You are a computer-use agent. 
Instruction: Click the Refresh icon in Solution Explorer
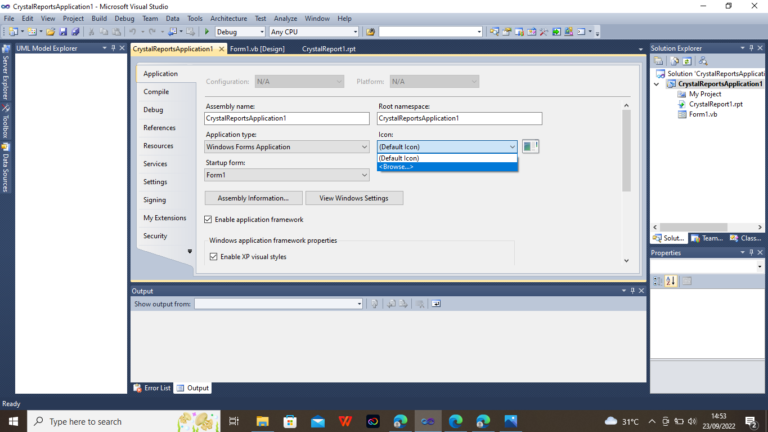687,61
